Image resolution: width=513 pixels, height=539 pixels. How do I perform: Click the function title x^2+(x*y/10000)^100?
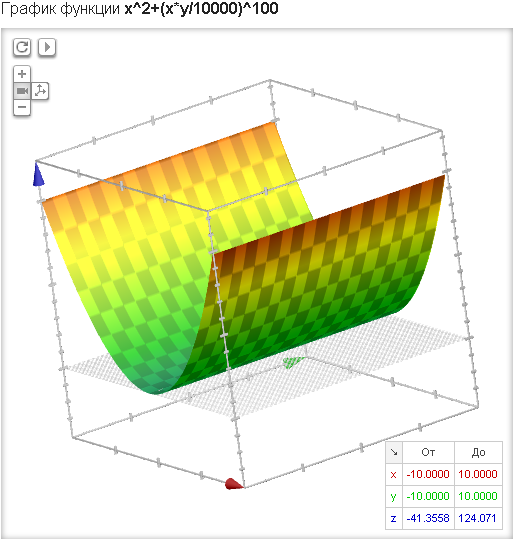(x=201, y=9)
